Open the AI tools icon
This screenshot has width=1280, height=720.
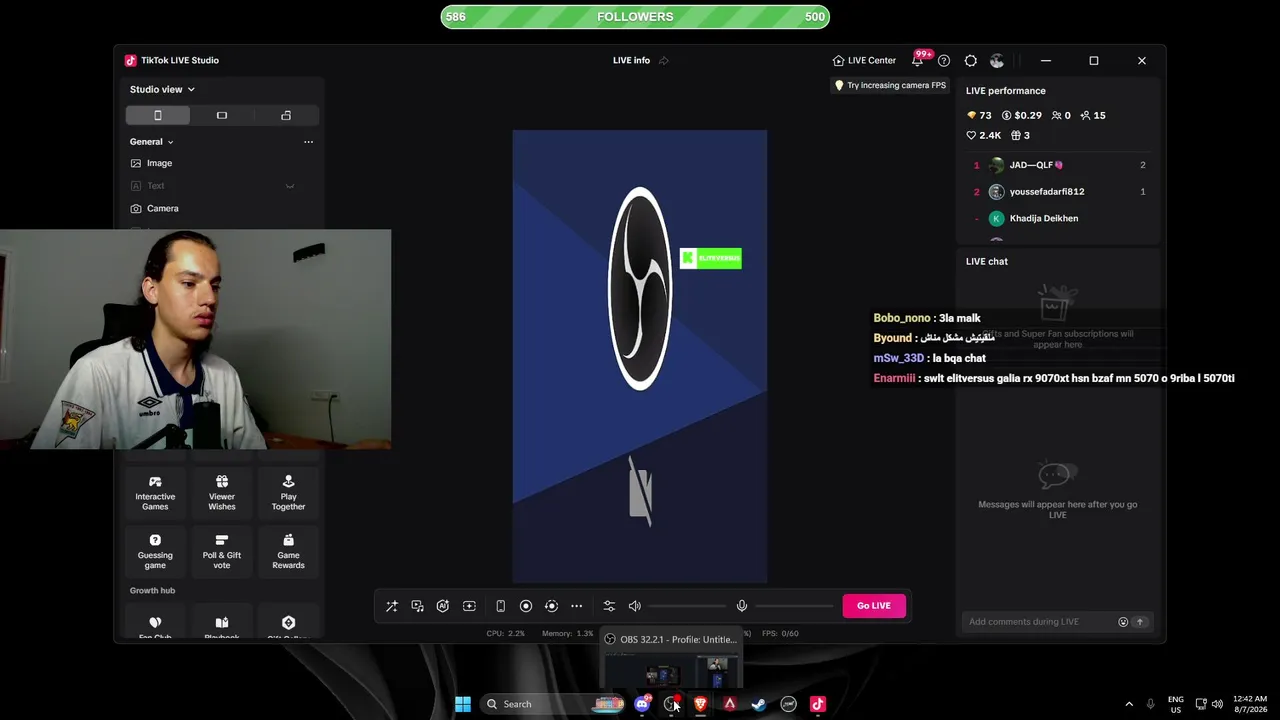(443, 606)
